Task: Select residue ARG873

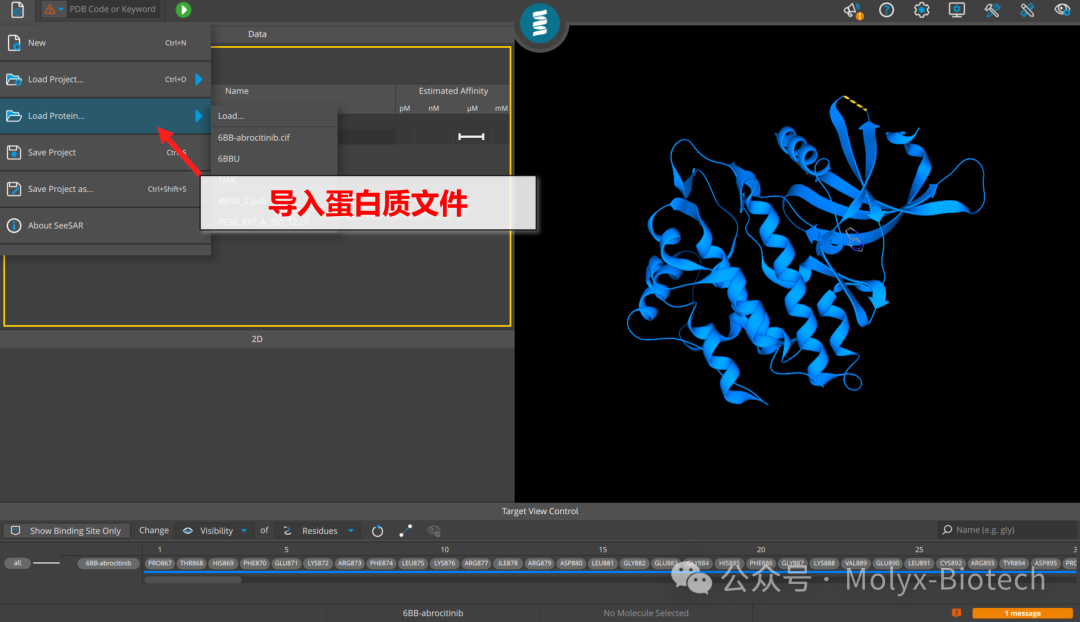Action: coord(349,563)
